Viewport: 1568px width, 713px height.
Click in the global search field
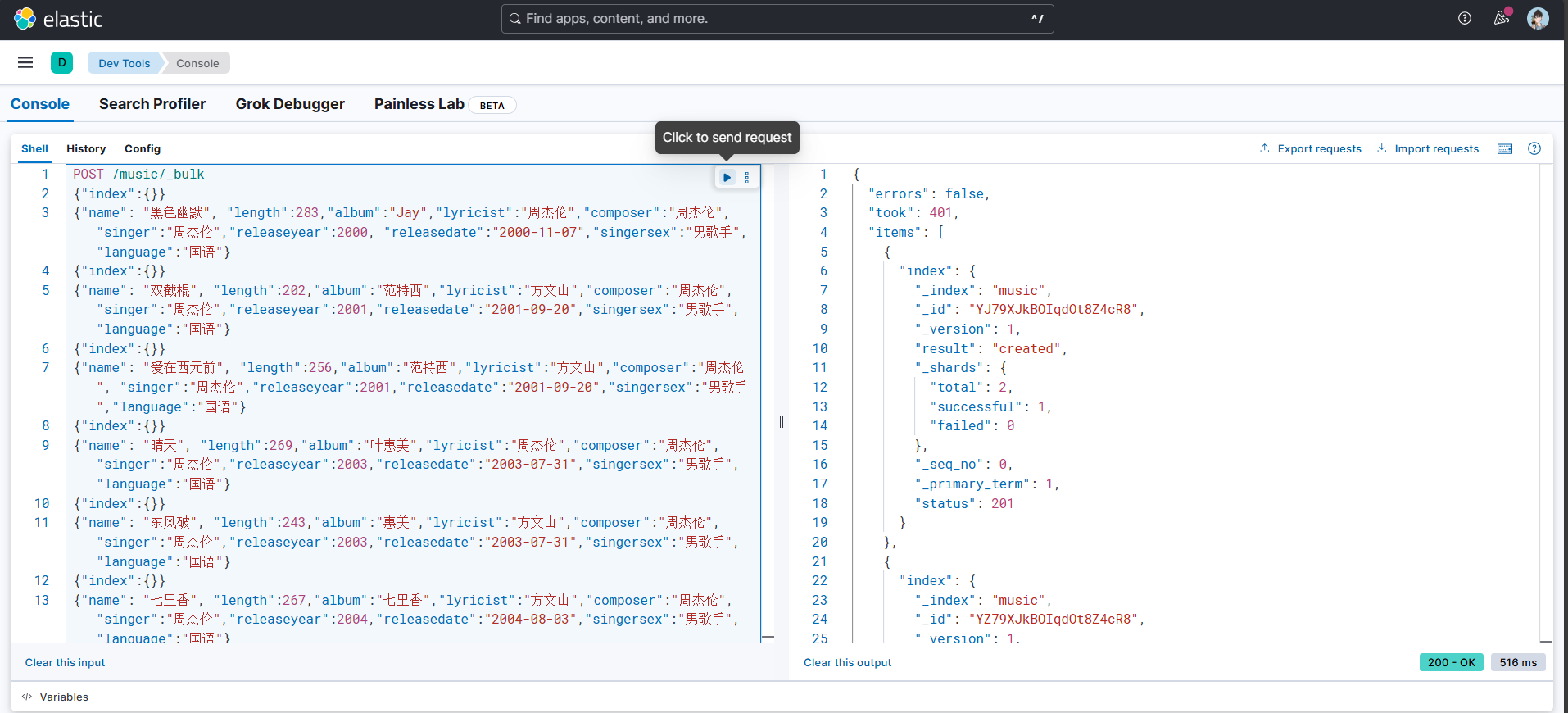pyautogui.click(x=777, y=18)
